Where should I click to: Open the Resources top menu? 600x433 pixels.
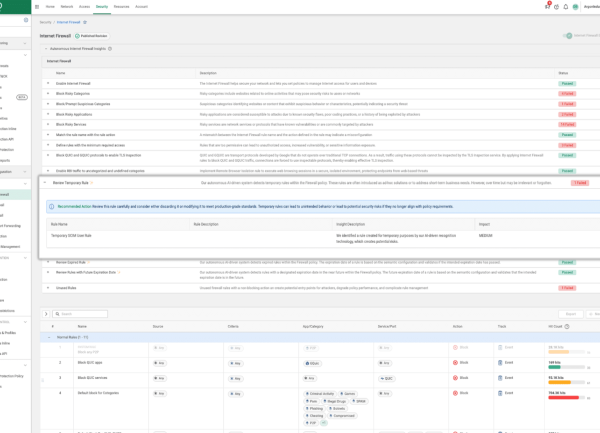[121, 7]
